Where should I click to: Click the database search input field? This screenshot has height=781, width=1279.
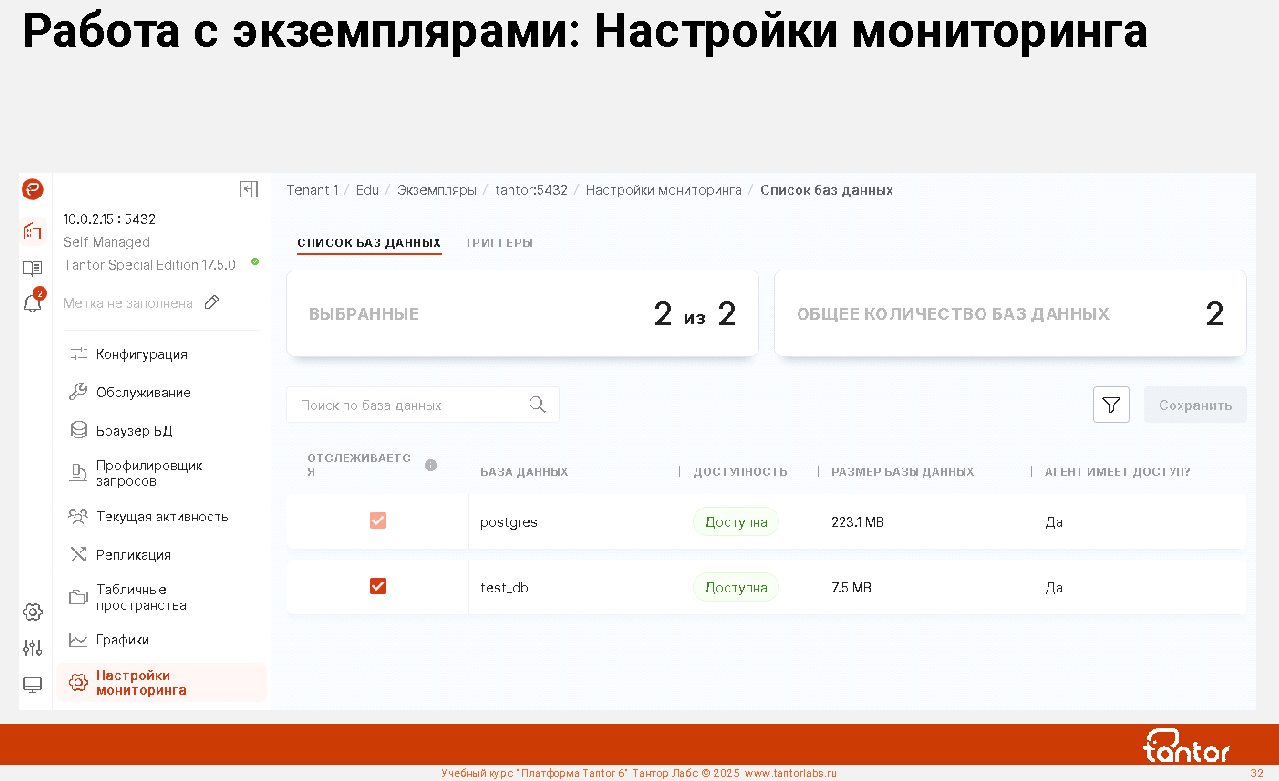tap(410, 405)
